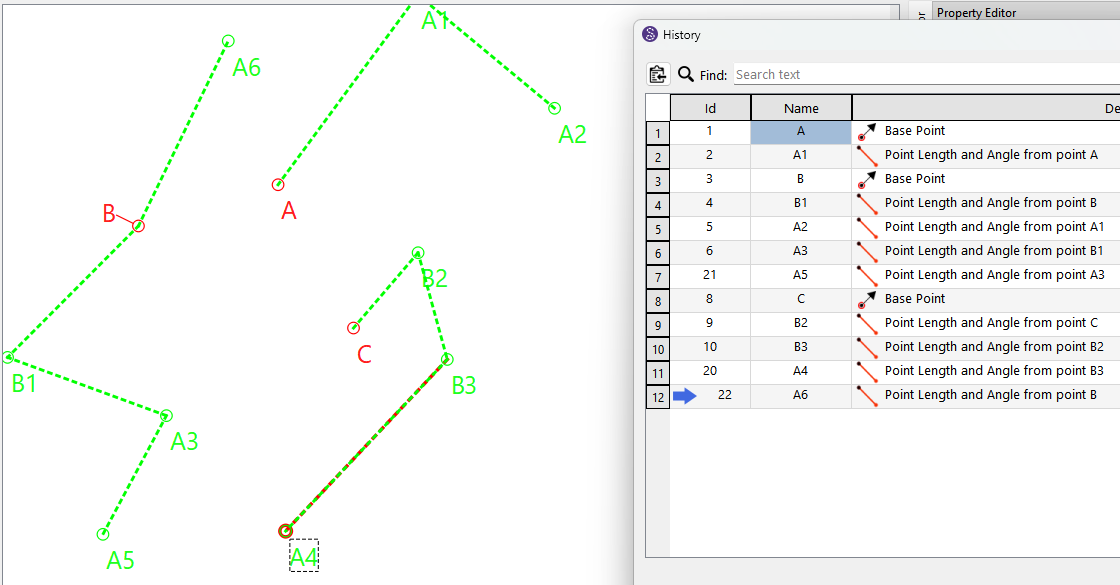Sort by the Id column header
This screenshot has width=1120, height=585.
710,108
